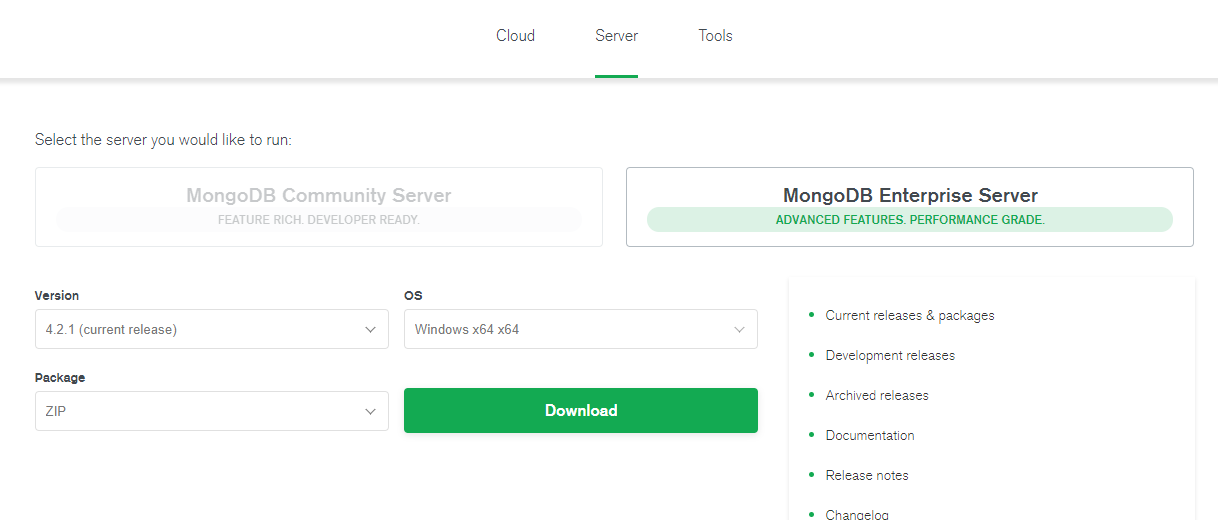Open the OS dropdown showing Windows x64
The height and width of the screenshot is (520, 1218).
pyautogui.click(x=581, y=329)
